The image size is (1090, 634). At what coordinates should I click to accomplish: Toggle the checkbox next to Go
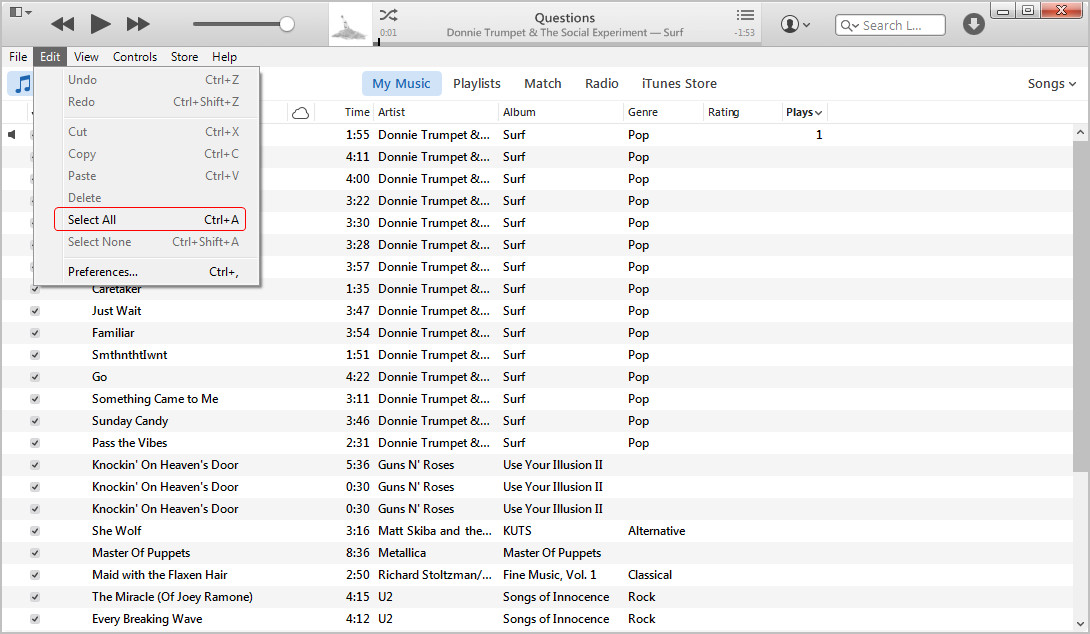[x=35, y=377]
